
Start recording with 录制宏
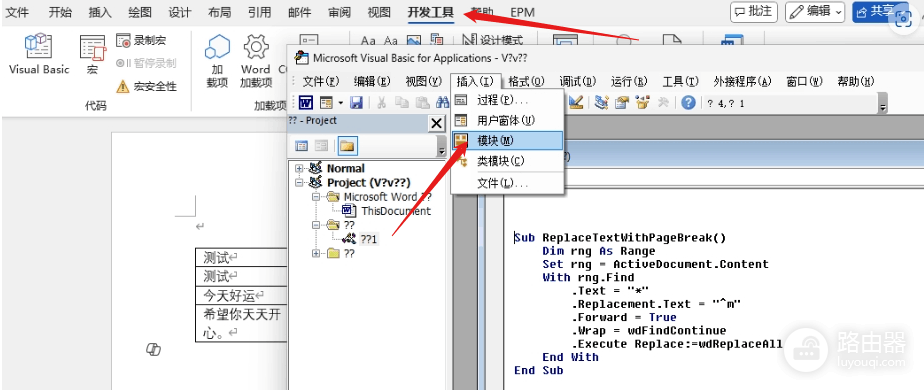point(141,41)
